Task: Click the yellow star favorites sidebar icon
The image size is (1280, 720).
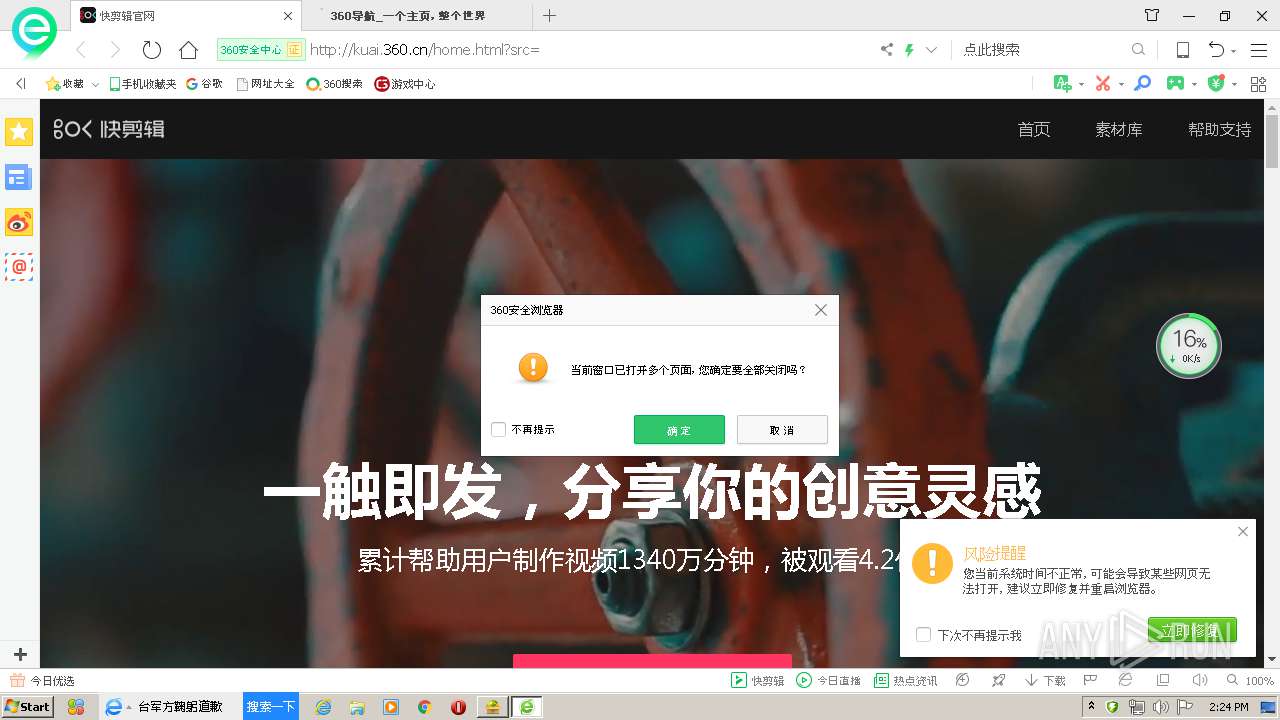Action: tap(19, 132)
